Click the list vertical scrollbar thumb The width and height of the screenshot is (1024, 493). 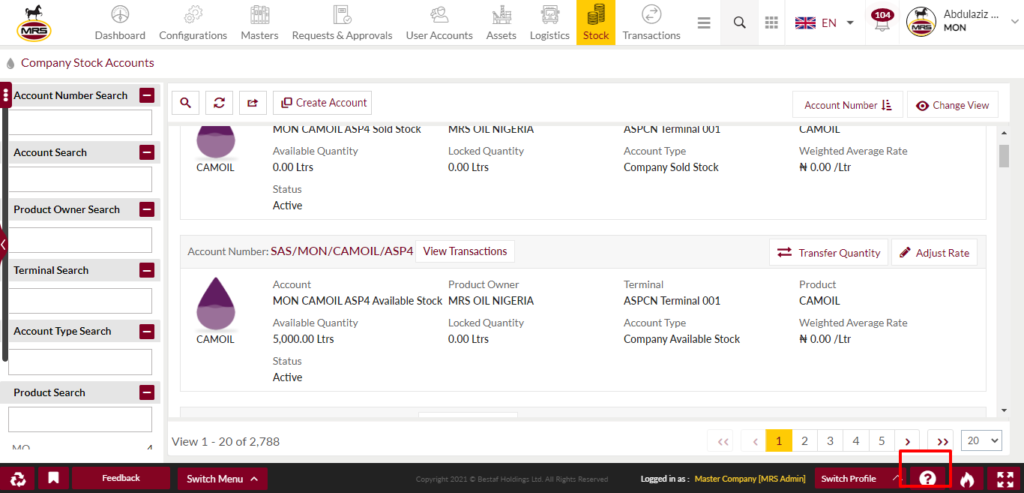point(1004,155)
